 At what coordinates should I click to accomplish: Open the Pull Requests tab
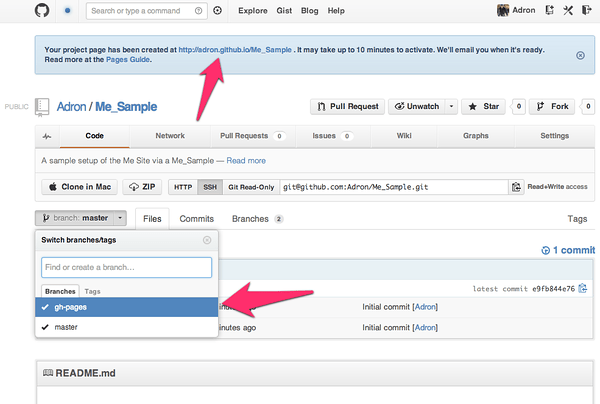253,136
